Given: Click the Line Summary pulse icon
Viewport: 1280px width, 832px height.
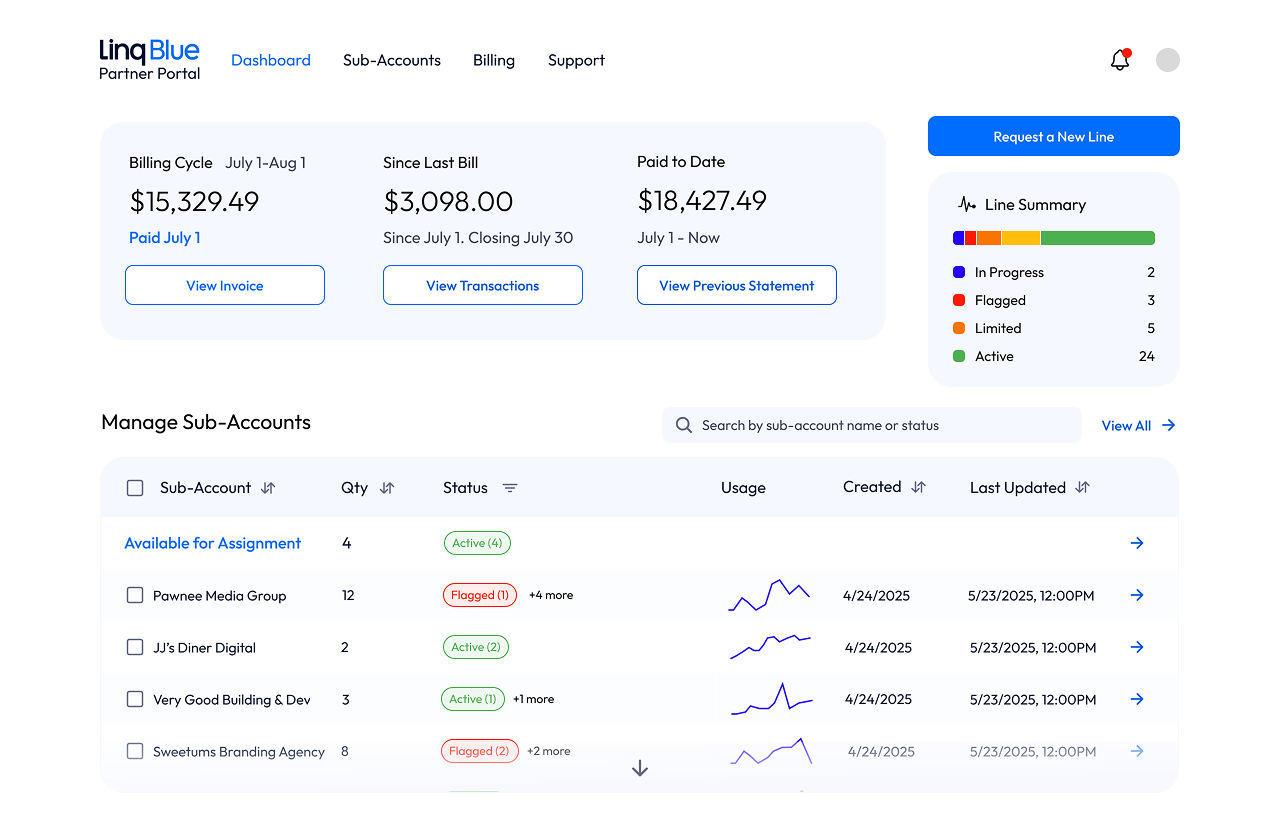Looking at the screenshot, I should [967, 204].
